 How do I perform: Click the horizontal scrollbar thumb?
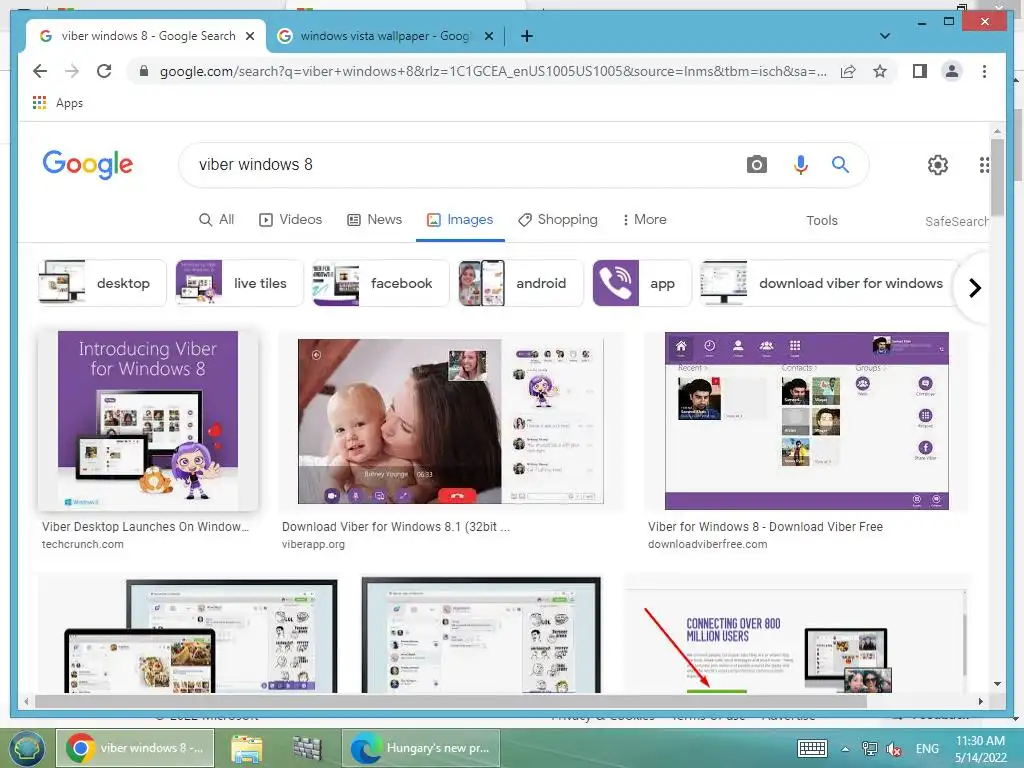tap(450, 701)
